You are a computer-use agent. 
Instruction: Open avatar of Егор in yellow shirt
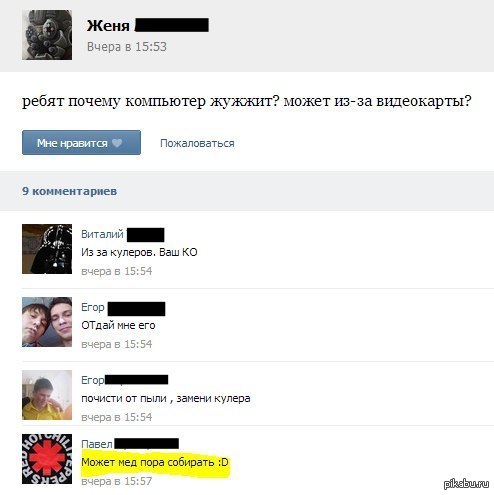47,395
